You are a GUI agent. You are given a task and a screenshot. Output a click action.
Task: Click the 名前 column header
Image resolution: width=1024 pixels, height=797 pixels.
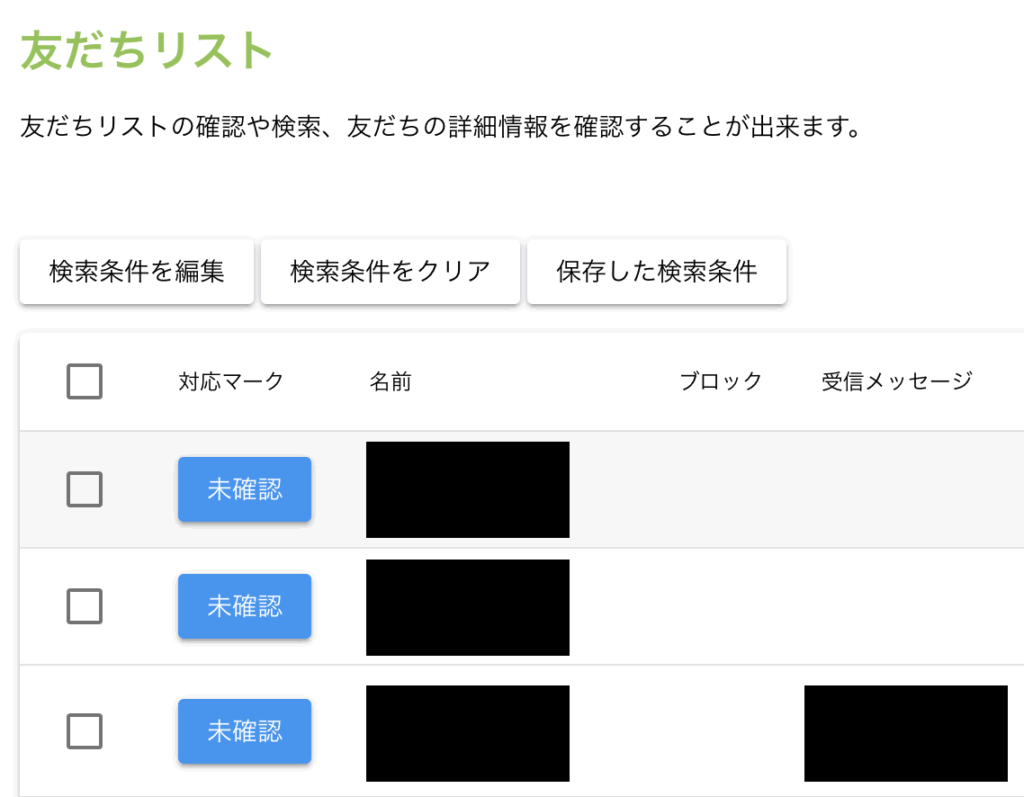[390, 381]
